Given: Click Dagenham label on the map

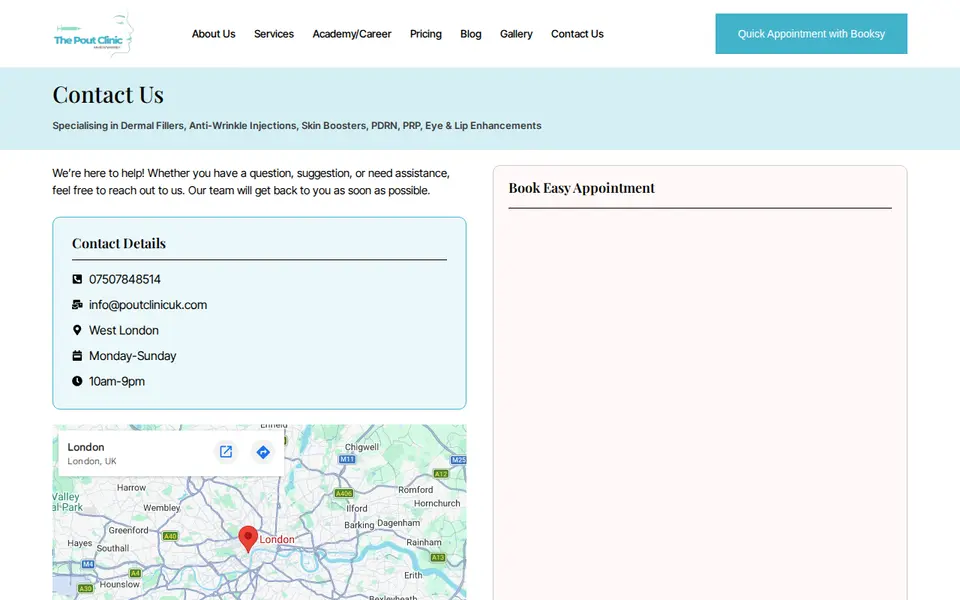Looking at the screenshot, I should click(x=399, y=523).
